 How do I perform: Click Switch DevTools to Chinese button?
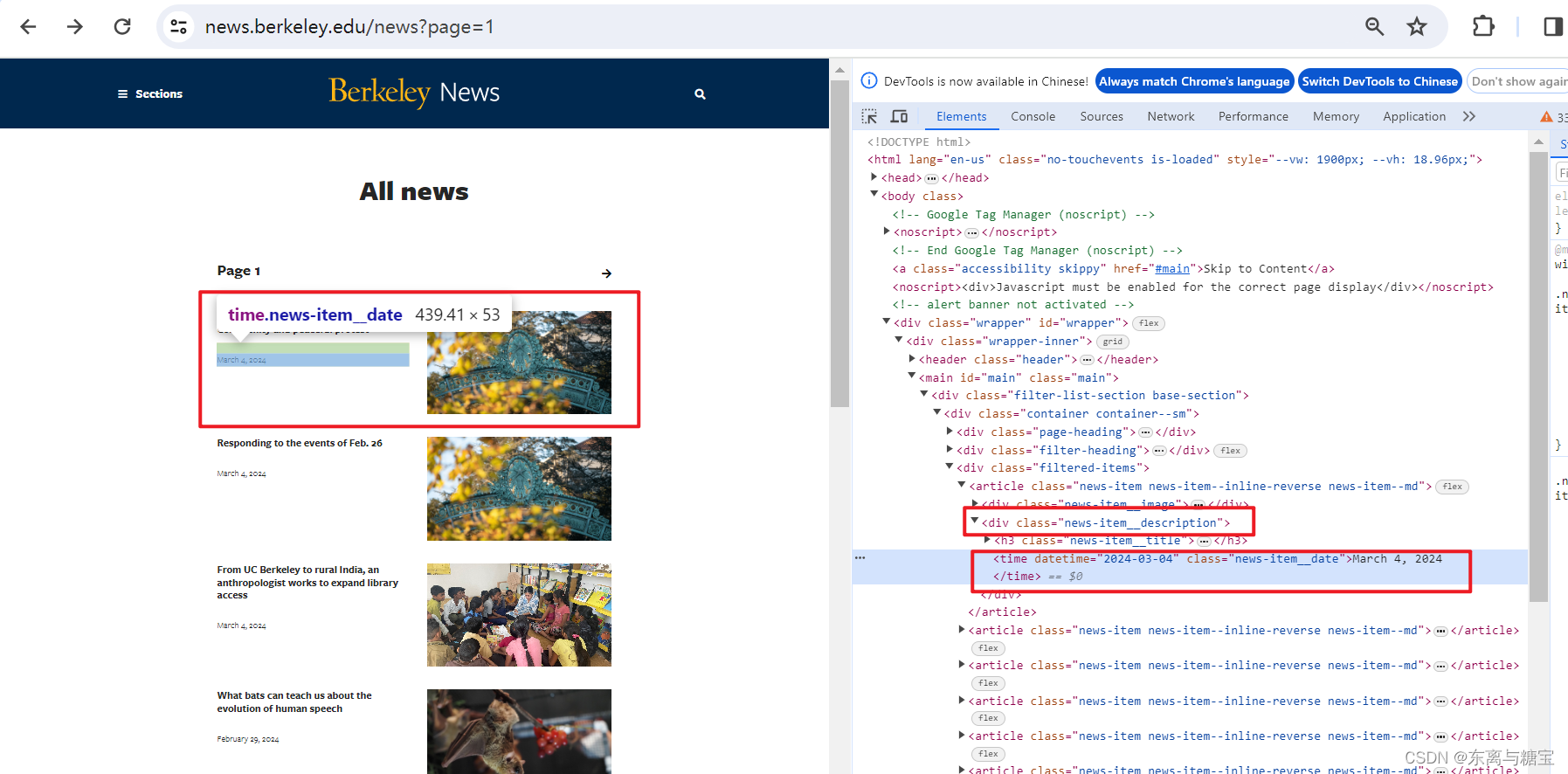pos(1380,81)
